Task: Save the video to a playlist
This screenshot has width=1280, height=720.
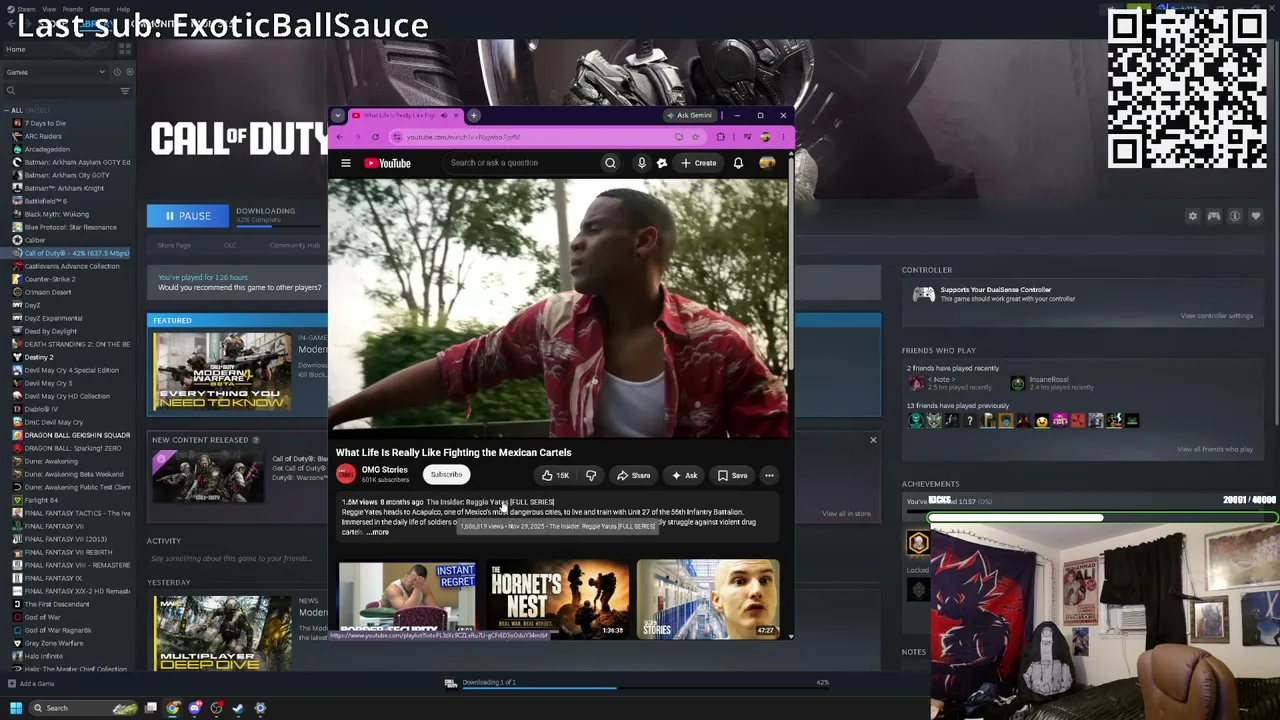Action: [x=732, y=475]
